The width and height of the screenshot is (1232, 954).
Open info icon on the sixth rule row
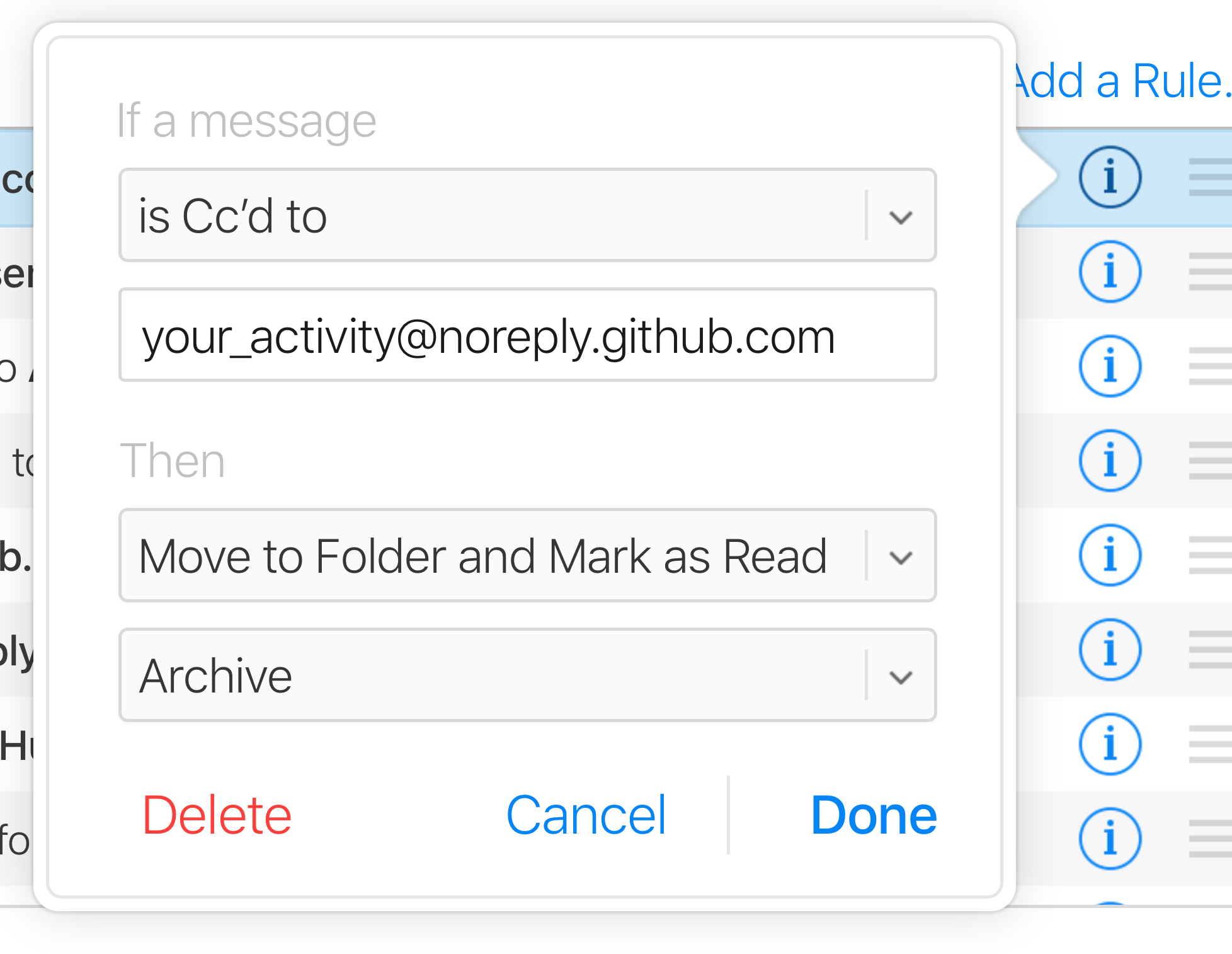[1110, 650]
